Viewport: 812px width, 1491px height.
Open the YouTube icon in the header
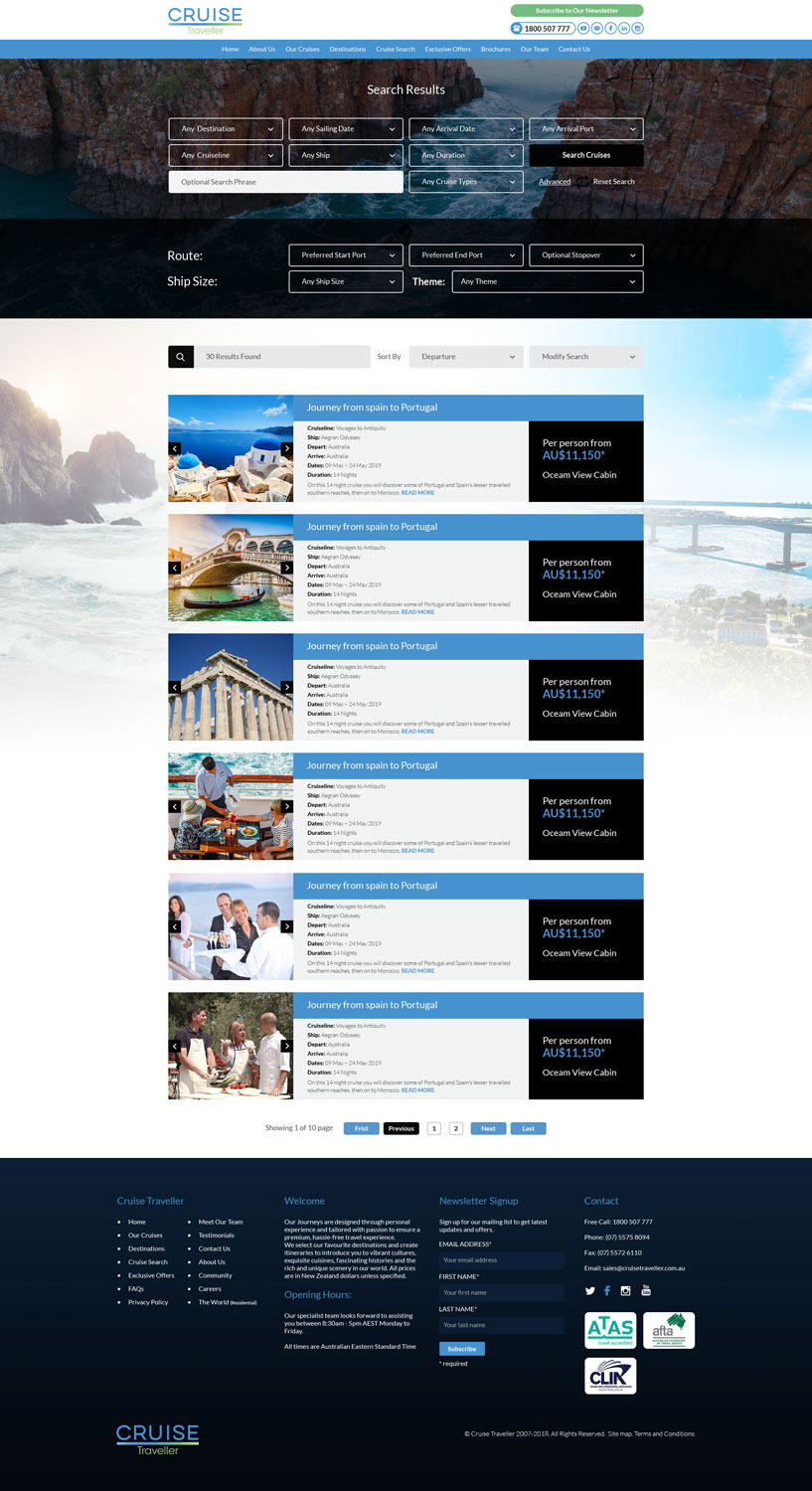[x=583, y=28]
